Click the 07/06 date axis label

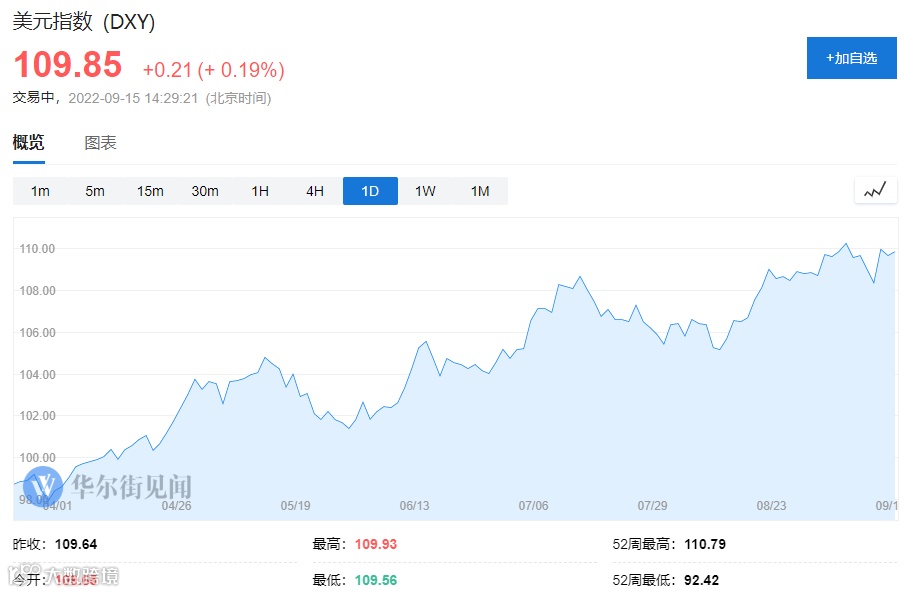click(x=533, y=506)
